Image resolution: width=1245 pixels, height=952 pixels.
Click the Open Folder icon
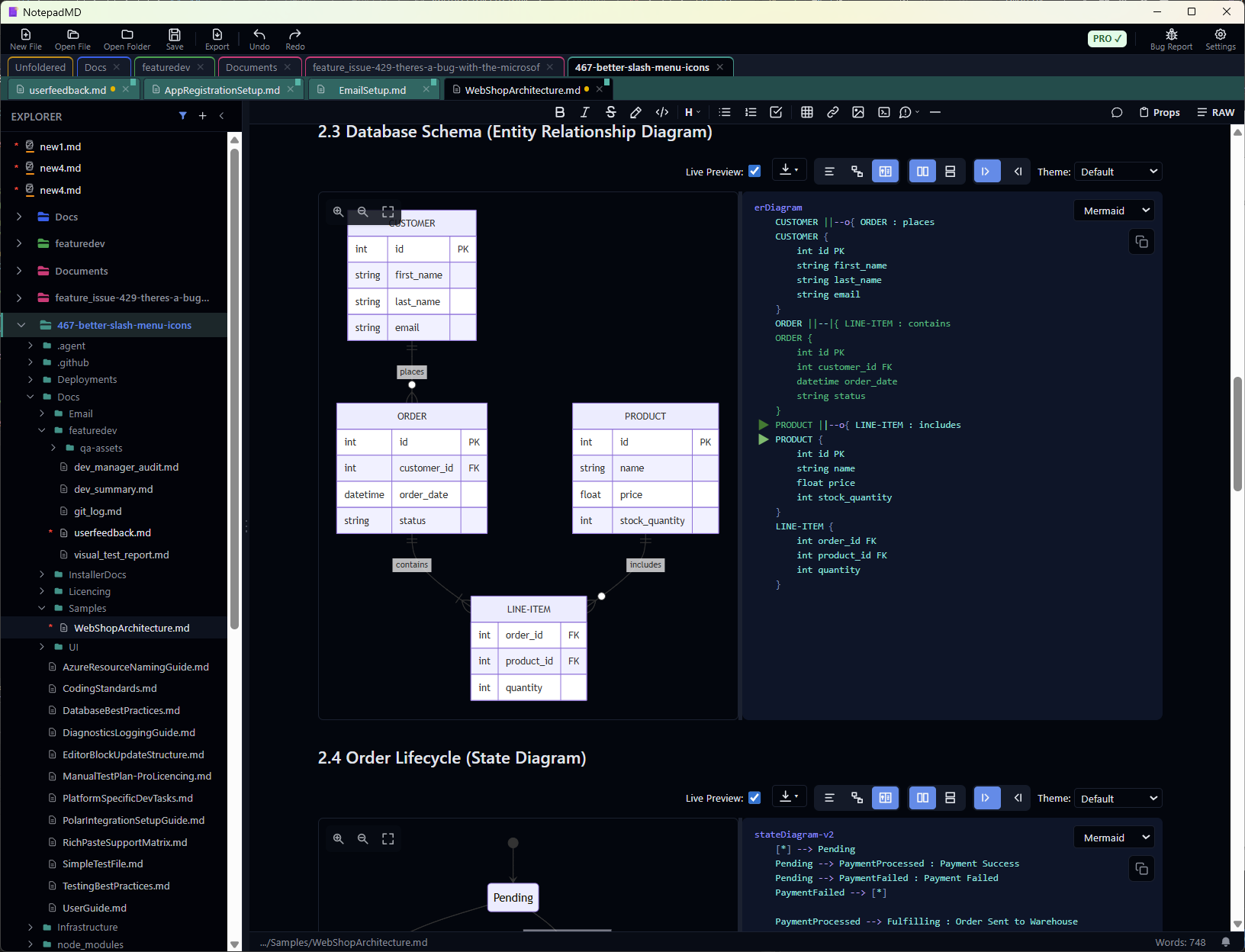pyautogui.click(x=127, y=39)
